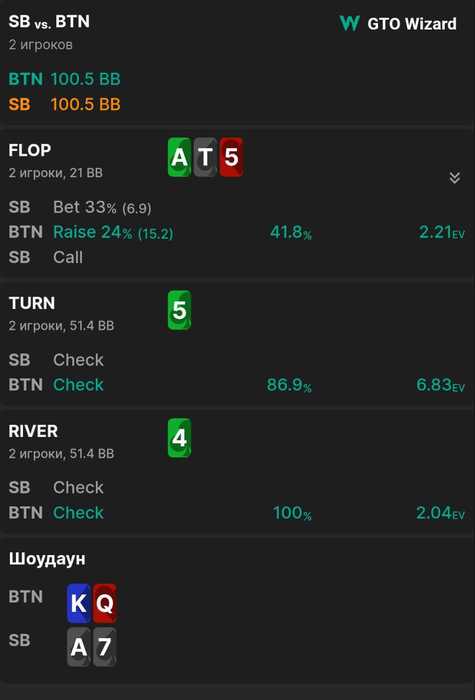Click BTN's red Queen showdown card
This screenshot has width=475, height=700.
point(104,603)
